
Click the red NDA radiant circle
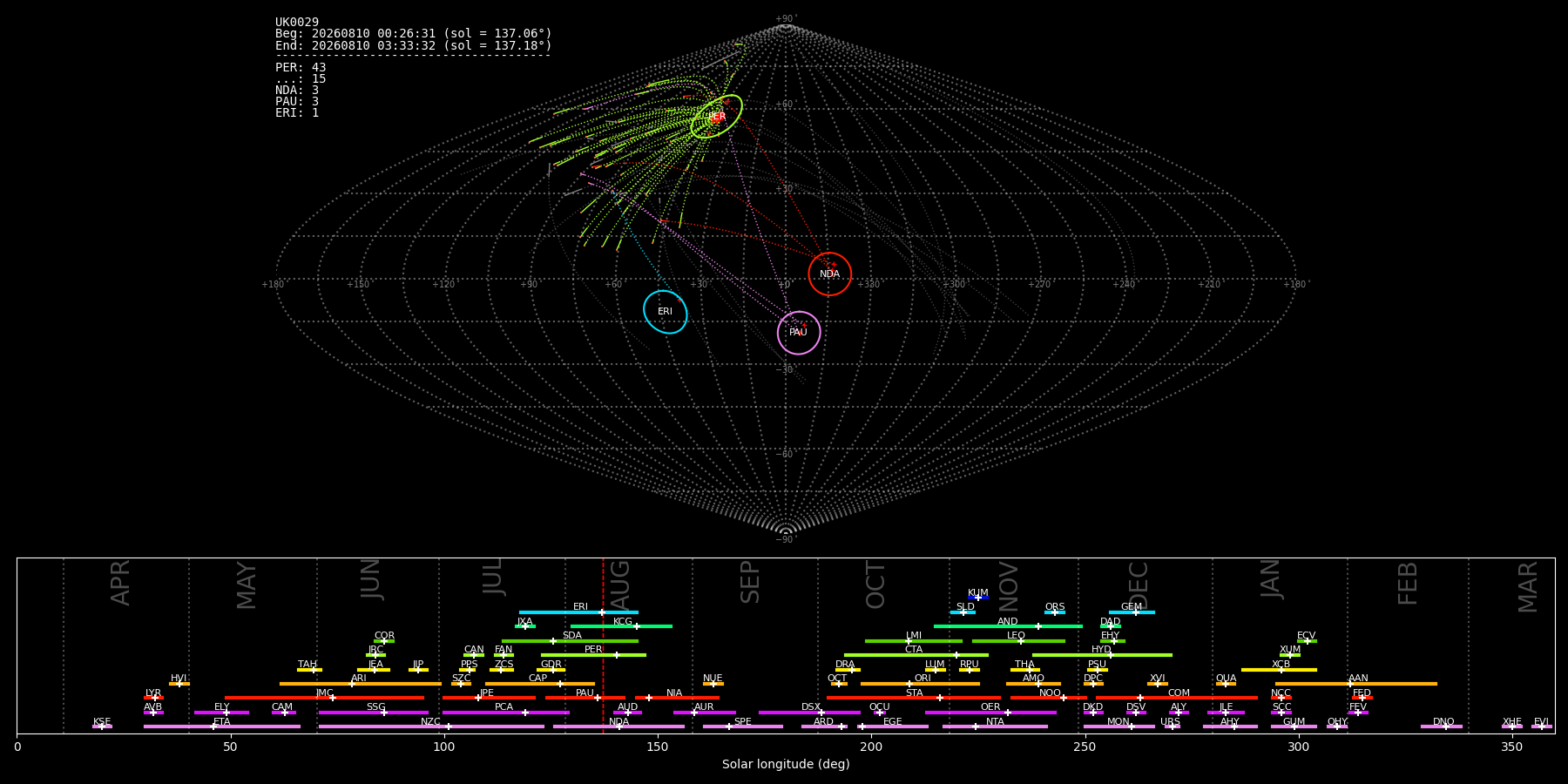[829, 274]
